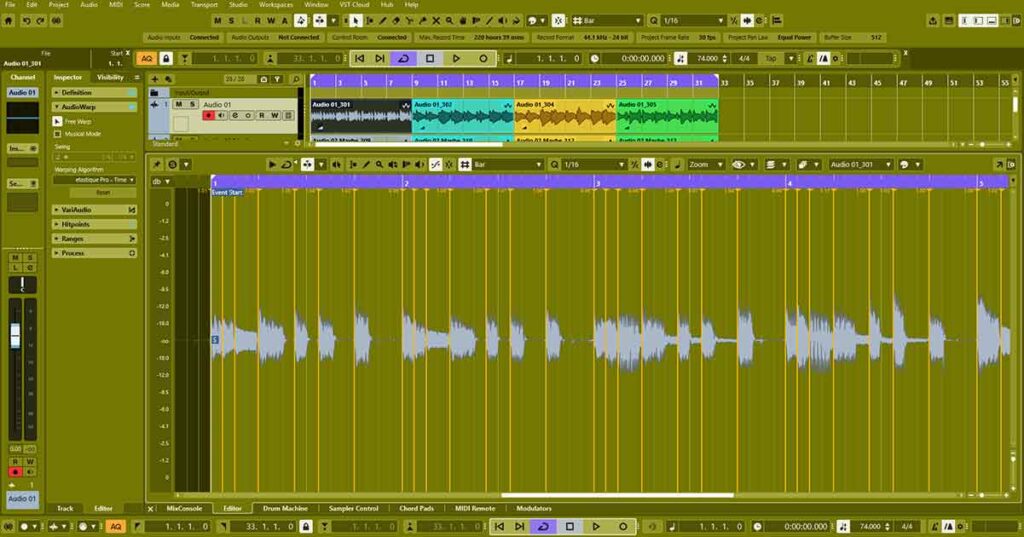Viewport: 1024px width, 537px height.
Task: Click the add track plus icon
Action: (157, 78)
